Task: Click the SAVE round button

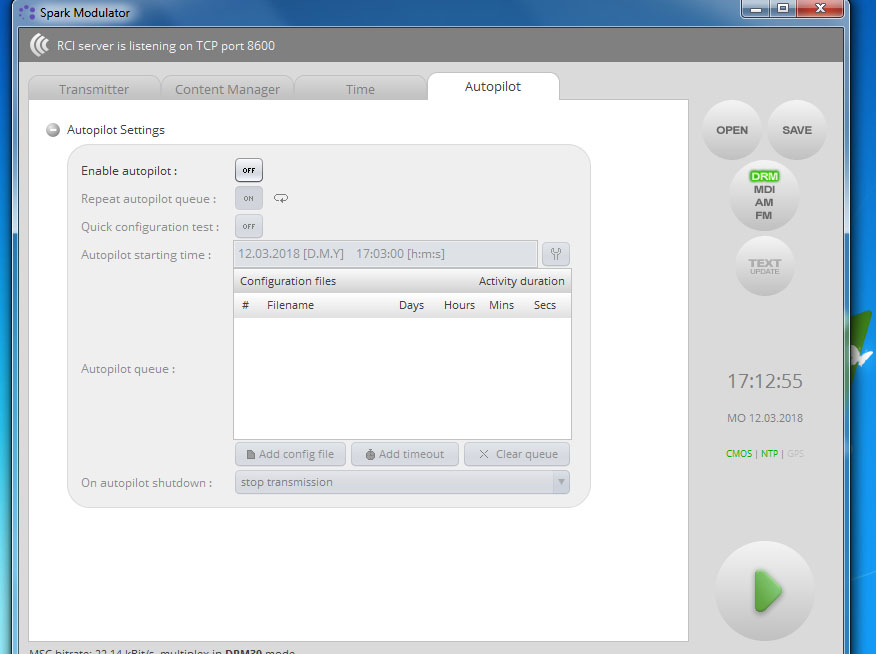Action: tap(797, 130)
